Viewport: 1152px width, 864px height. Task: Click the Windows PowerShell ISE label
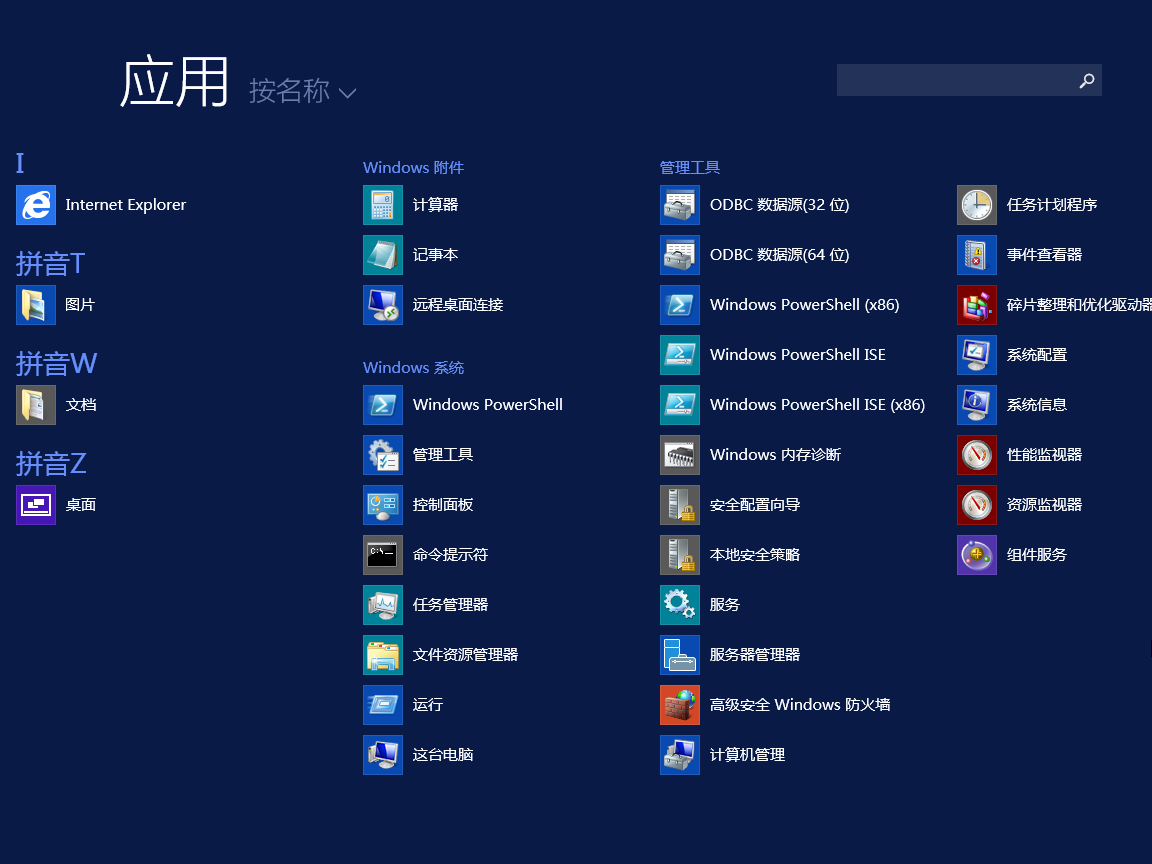click(x=798, y=355)
